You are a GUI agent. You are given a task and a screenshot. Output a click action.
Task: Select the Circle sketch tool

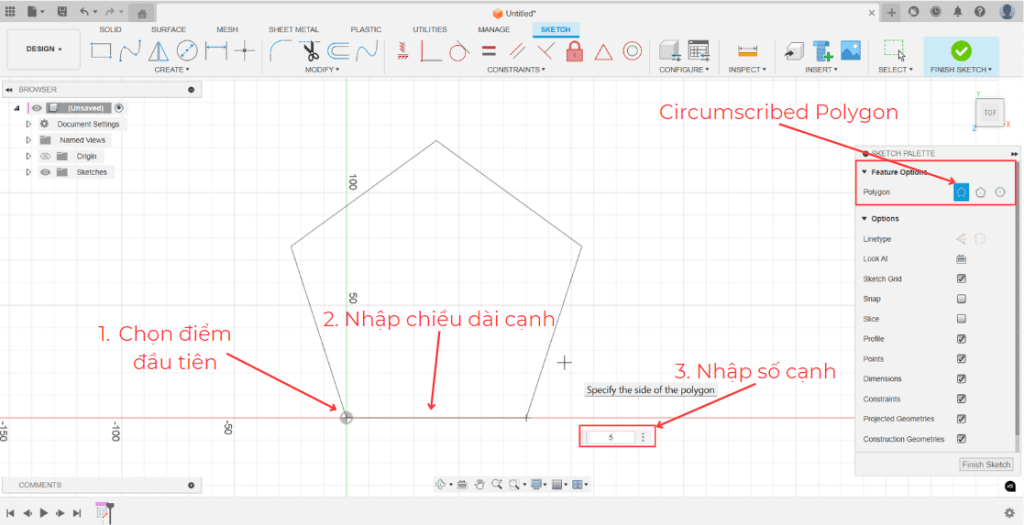(187, 50)
